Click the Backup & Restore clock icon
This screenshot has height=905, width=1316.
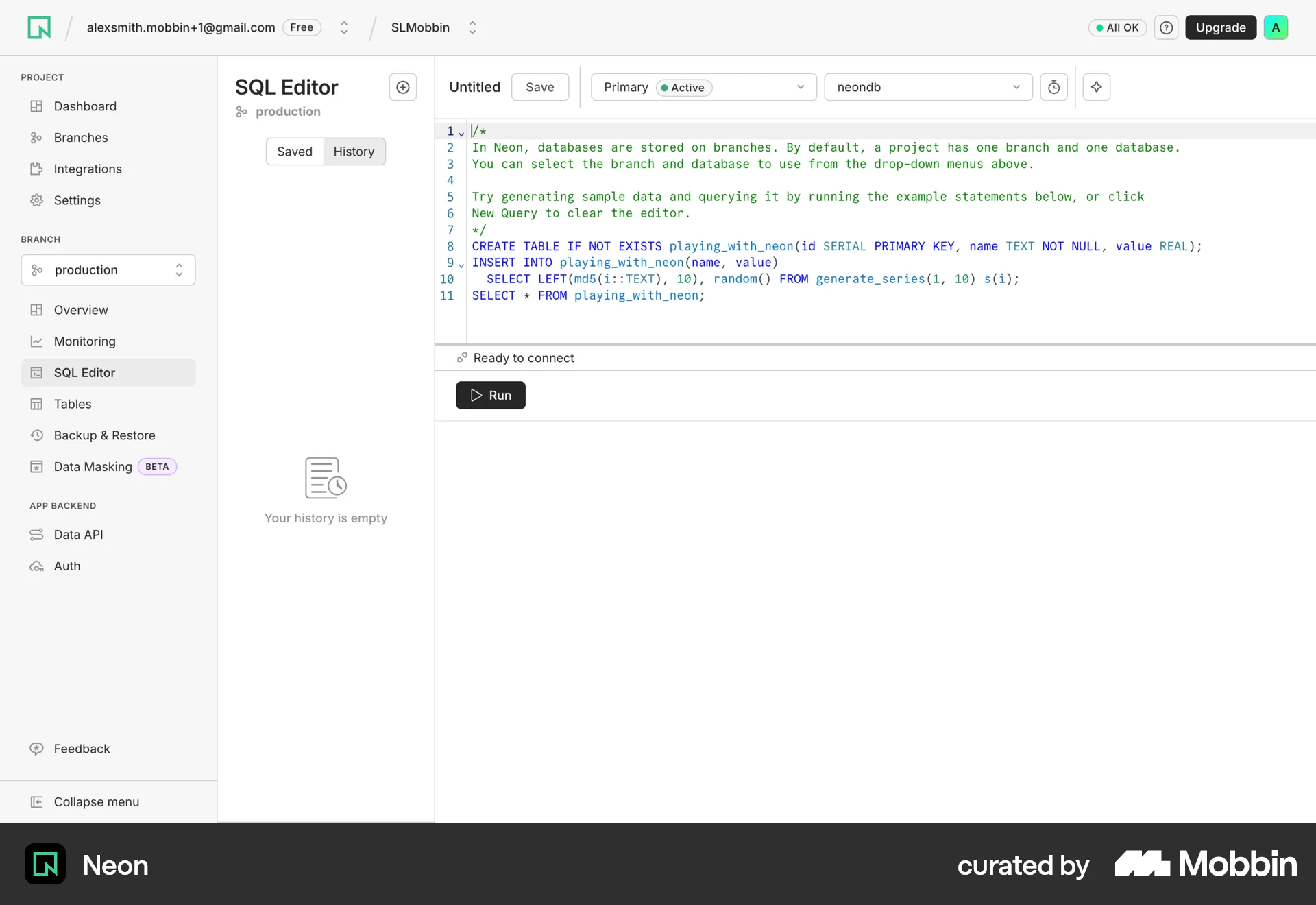(x=36, y=435)
